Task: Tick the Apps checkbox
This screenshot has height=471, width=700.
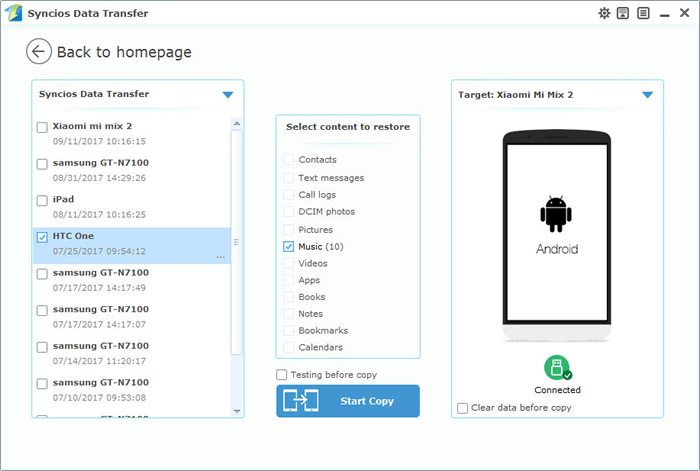Action: (288, 280)
